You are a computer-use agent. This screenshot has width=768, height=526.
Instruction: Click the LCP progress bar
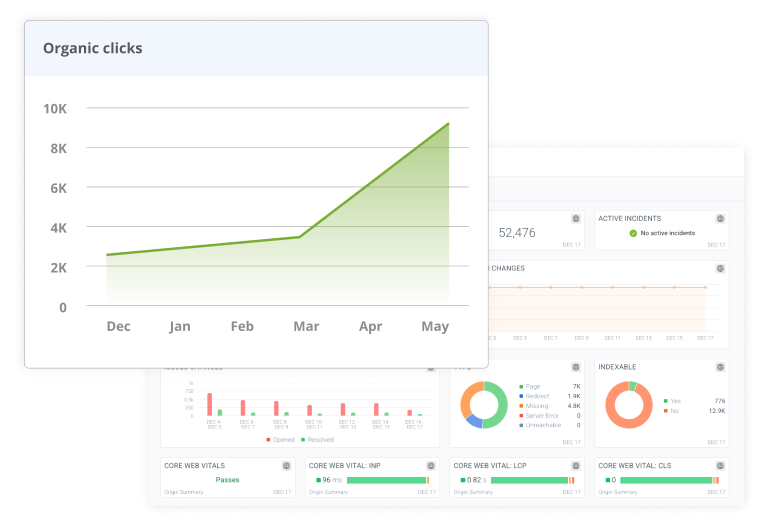(530, 480)
